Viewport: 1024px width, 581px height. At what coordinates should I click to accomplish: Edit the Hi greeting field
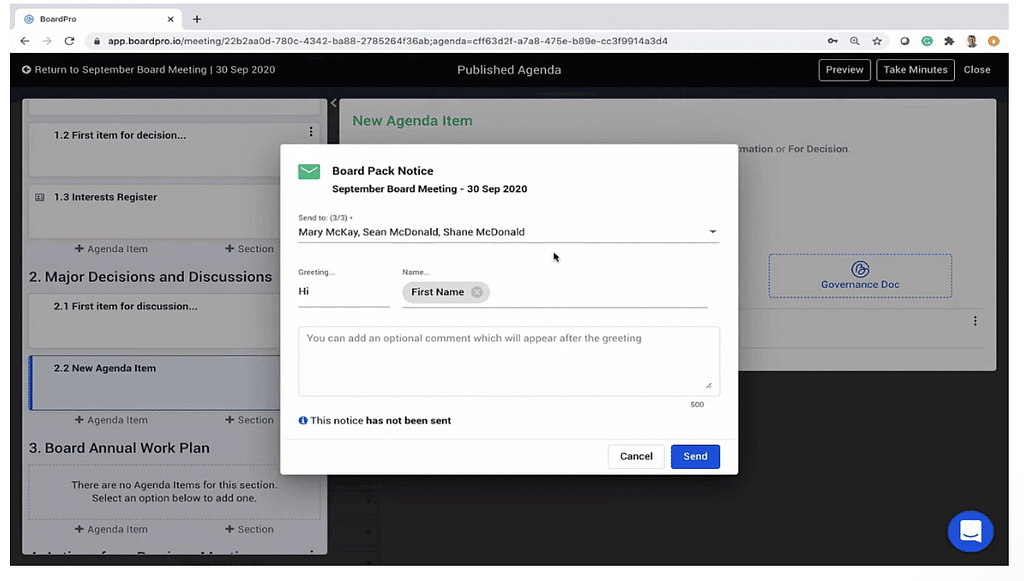pos(343,292)
